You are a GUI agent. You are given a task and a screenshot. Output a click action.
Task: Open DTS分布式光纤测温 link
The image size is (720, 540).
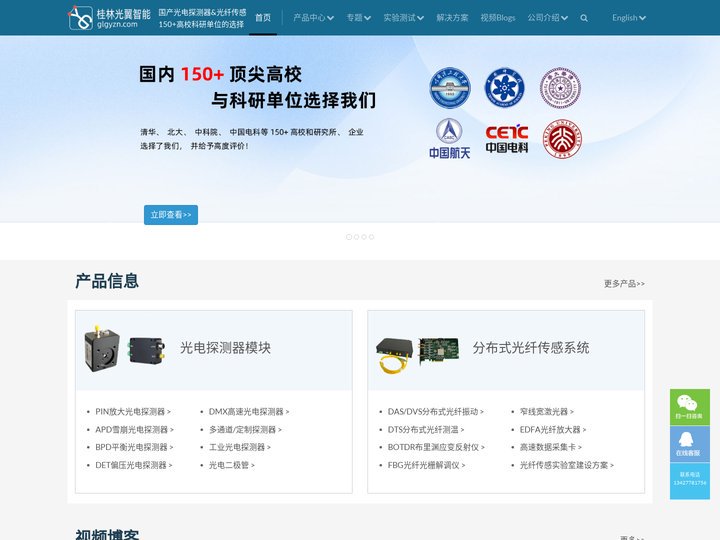click(x=426, y=430)
